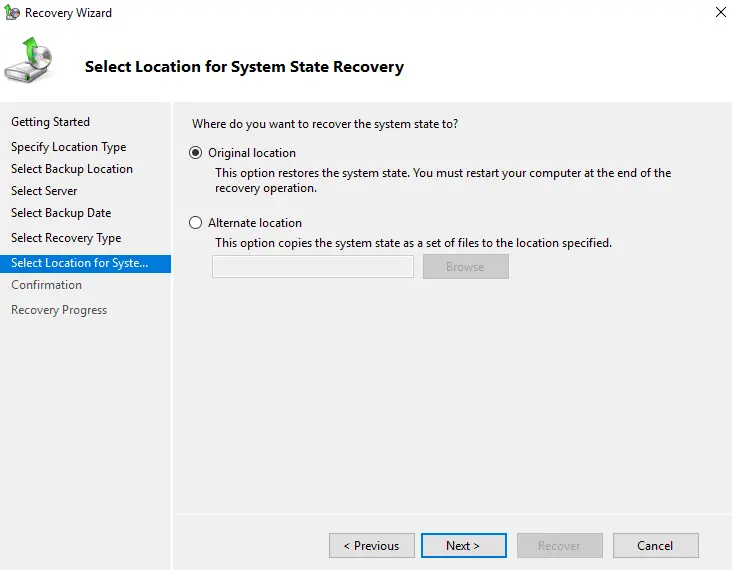The height and width of the screenshot is (570, 732).
Task: Select the Original location radio button
Action: coord(196,153)
